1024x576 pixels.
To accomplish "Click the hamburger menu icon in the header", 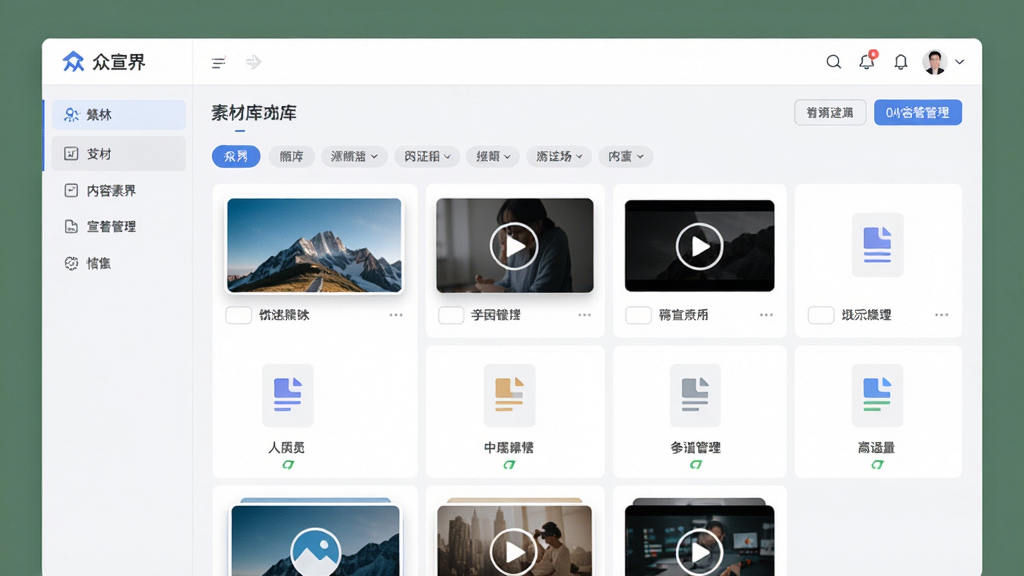I will (x=218, y=63).
